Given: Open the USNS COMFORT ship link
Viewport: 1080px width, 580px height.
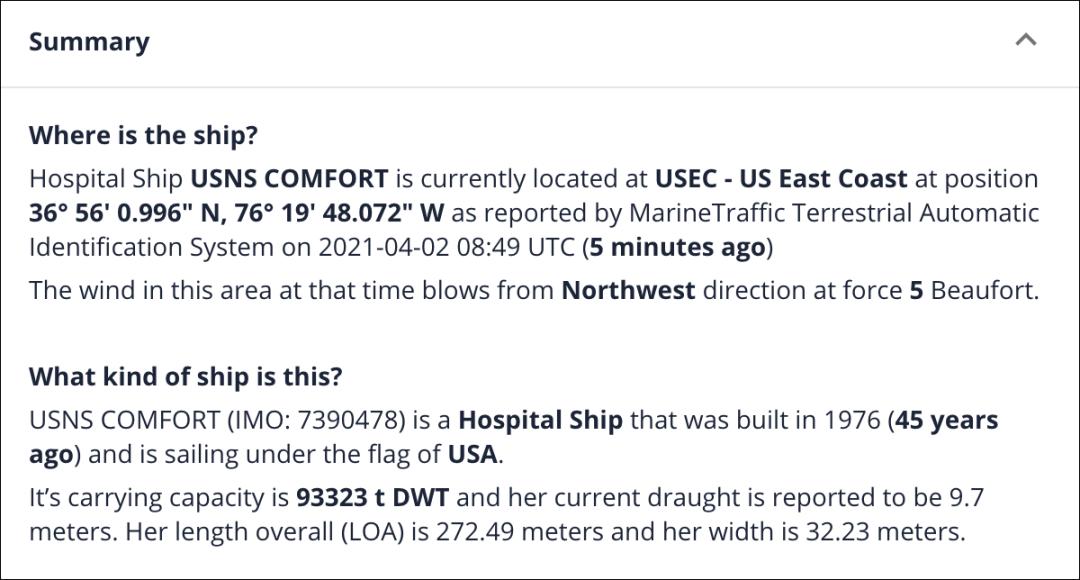Looking at the screenshot, I should pyautogui.click(x=289, y=178).
